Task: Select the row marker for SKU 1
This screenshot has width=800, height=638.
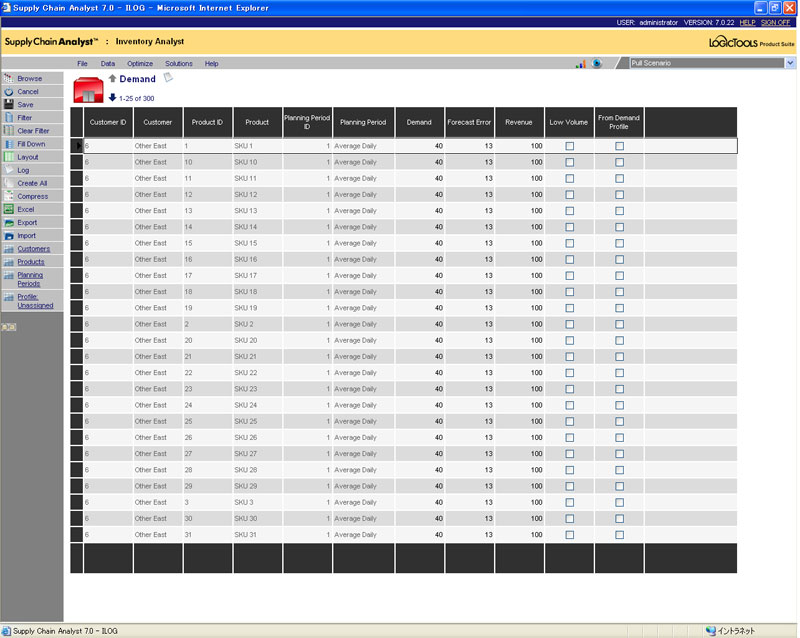Action: 77,146
